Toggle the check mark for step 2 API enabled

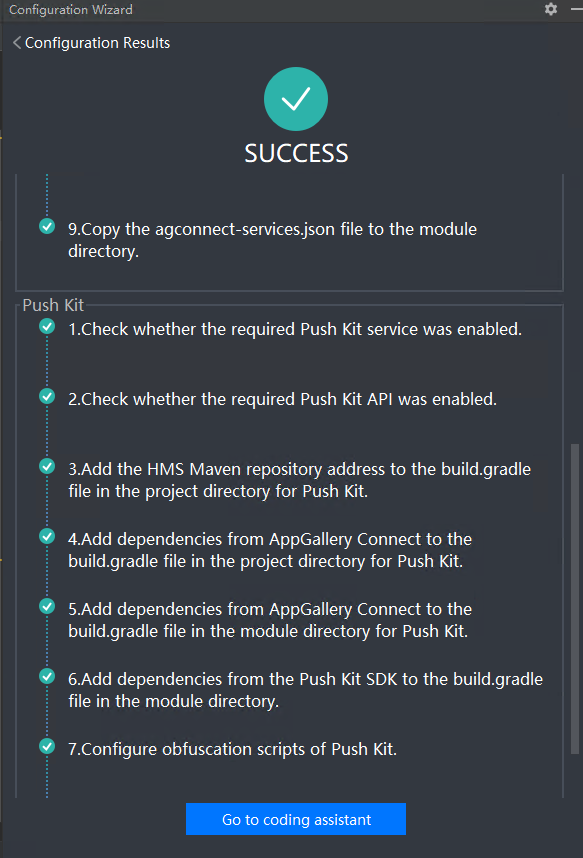click(46, 396)
